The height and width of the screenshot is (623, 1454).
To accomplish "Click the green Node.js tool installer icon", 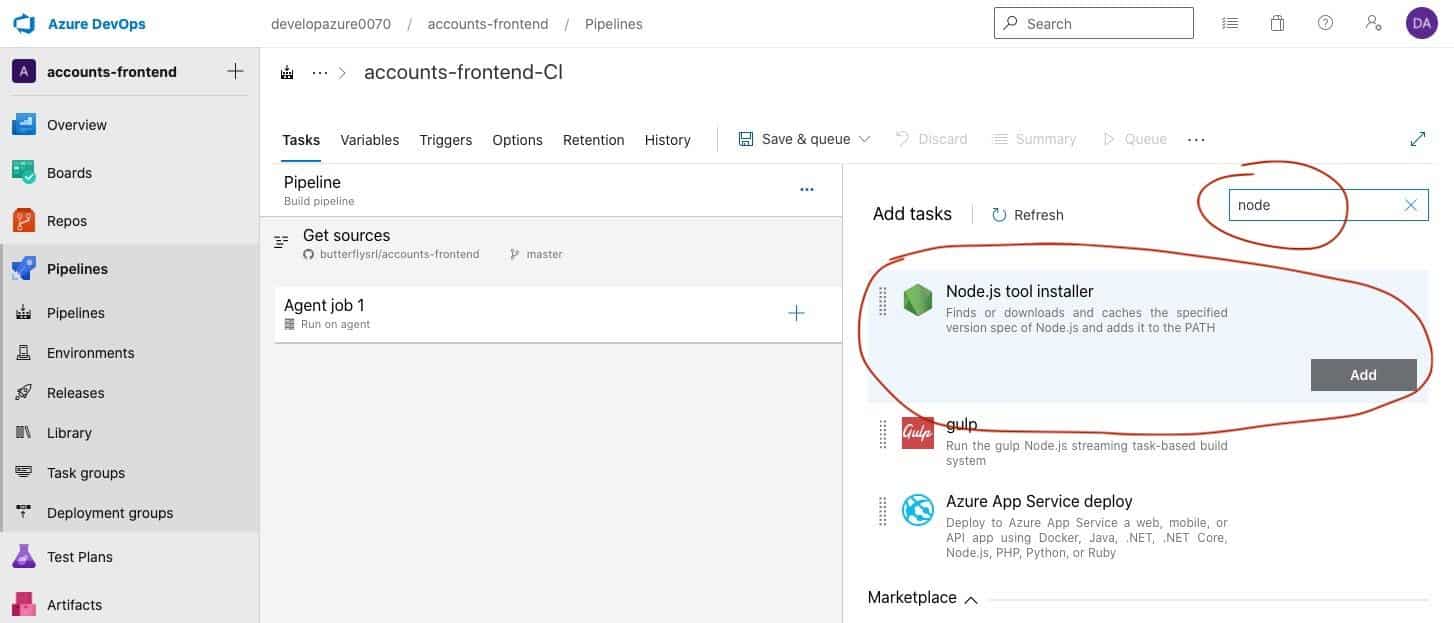I will point(917,300).
